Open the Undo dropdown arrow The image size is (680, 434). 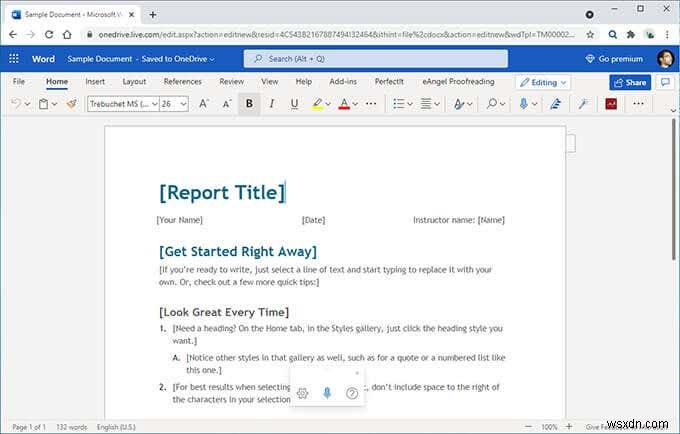[x=27, y=104]
